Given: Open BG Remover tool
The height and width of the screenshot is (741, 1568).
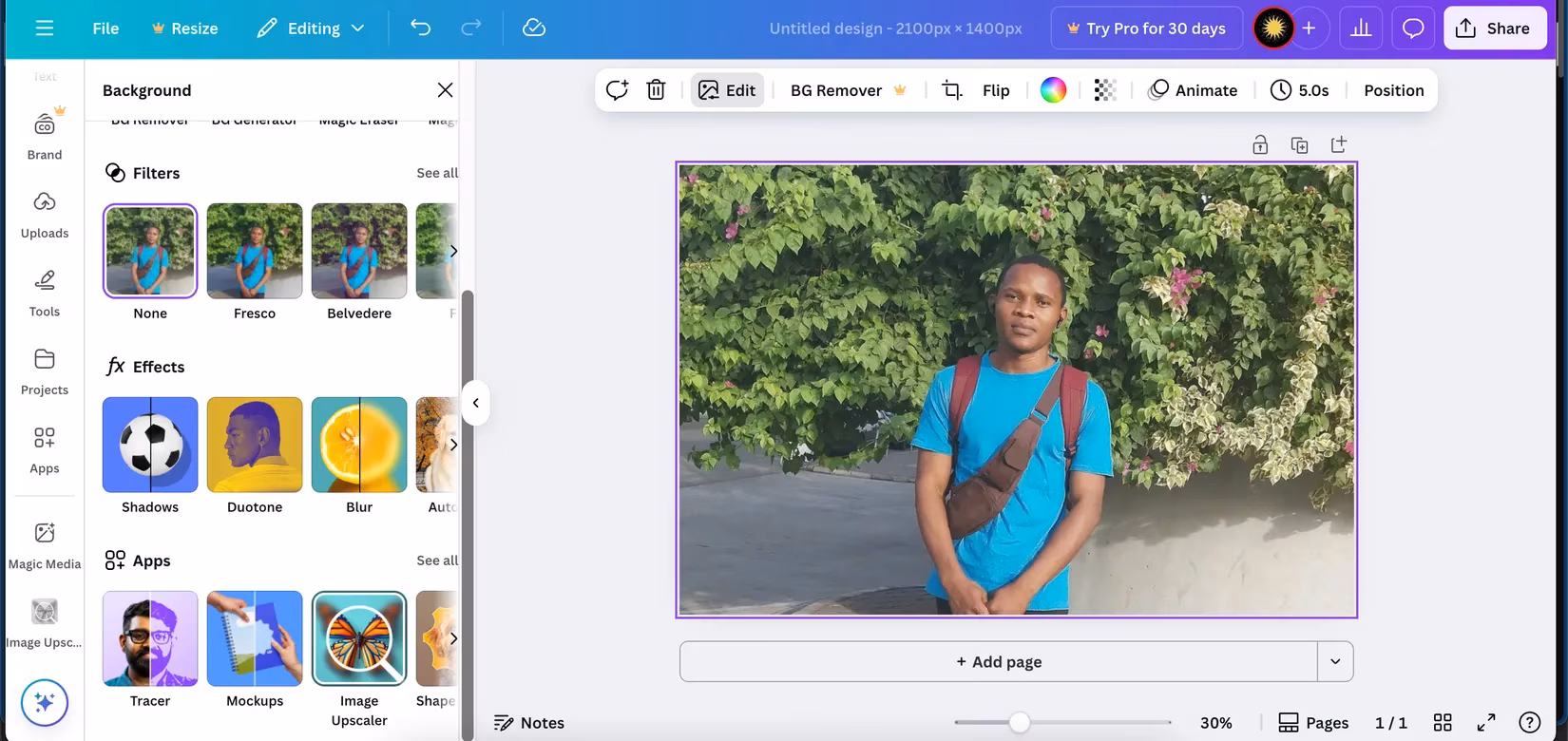Looking at the screenshot, I should [x=849, y=90].
